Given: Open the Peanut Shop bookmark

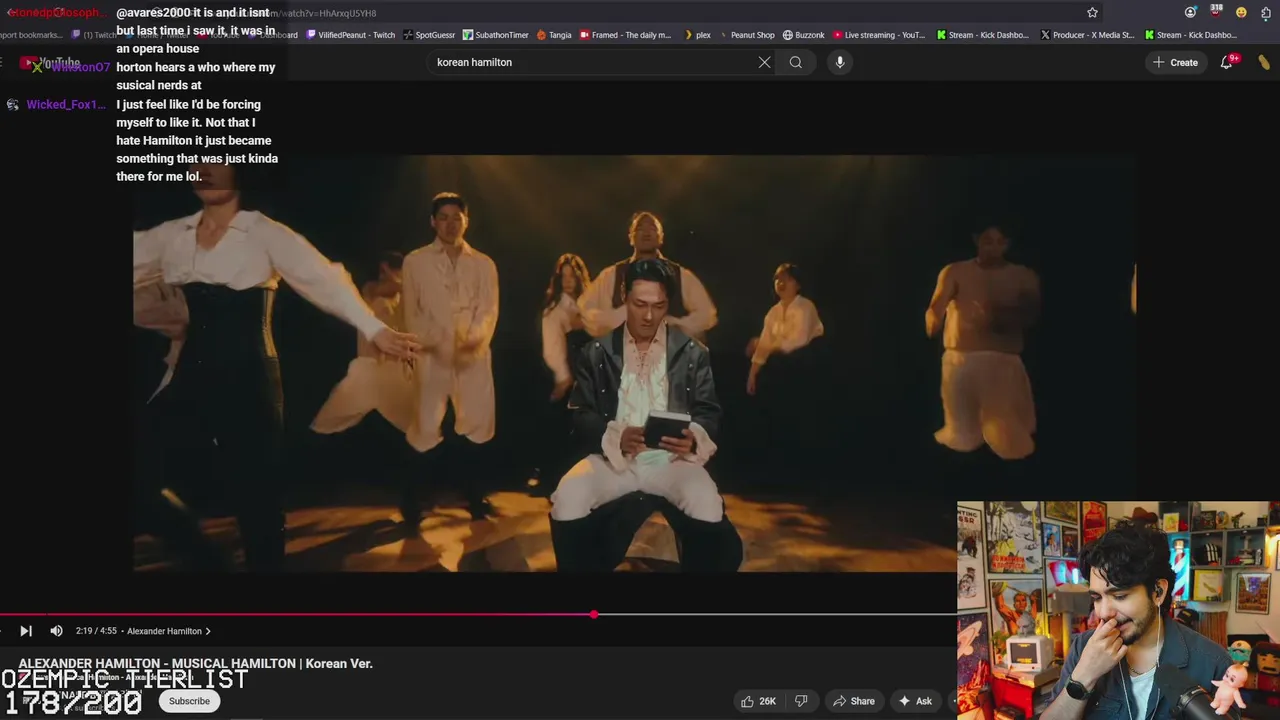Looking at the screenshot, I should point(746,35).
